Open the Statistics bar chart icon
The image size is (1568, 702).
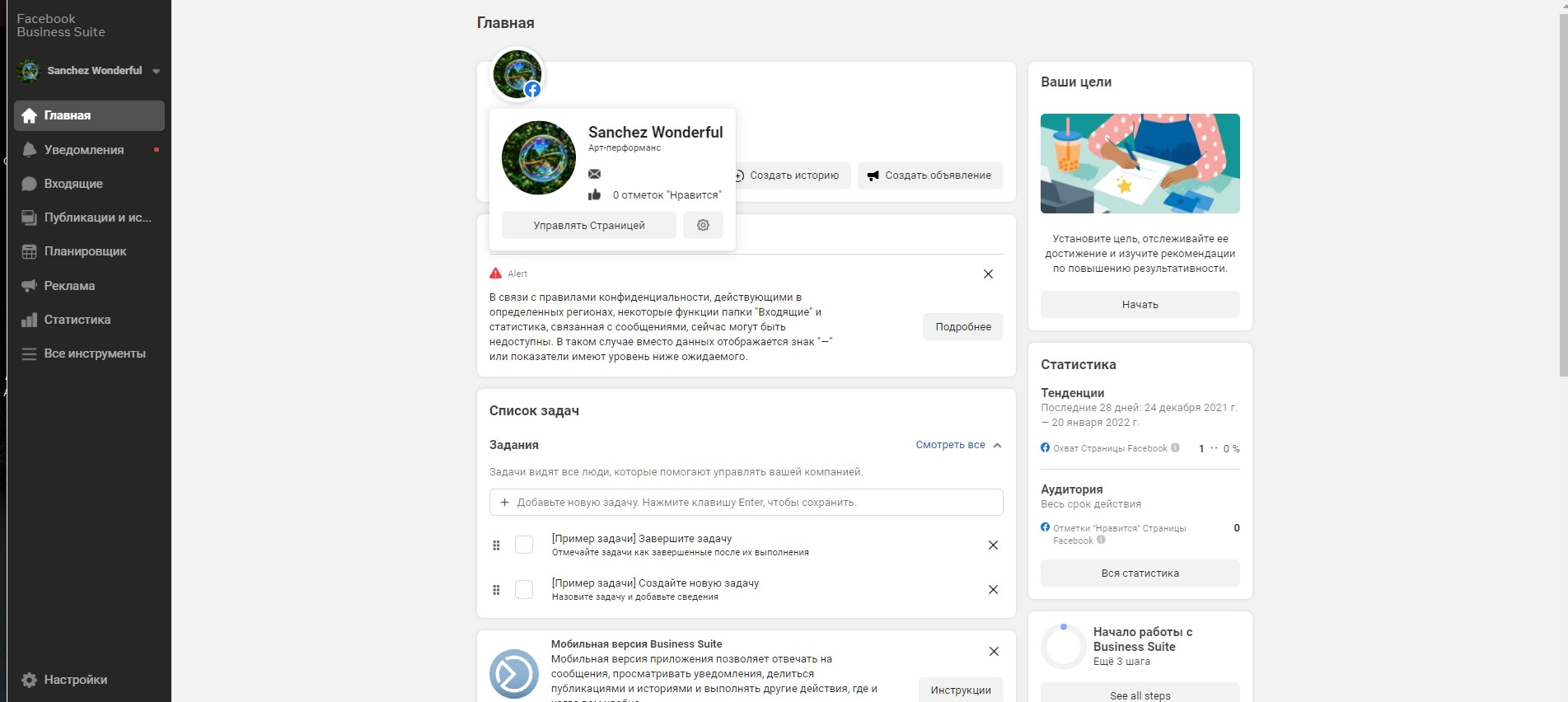[x=30, y=320]
